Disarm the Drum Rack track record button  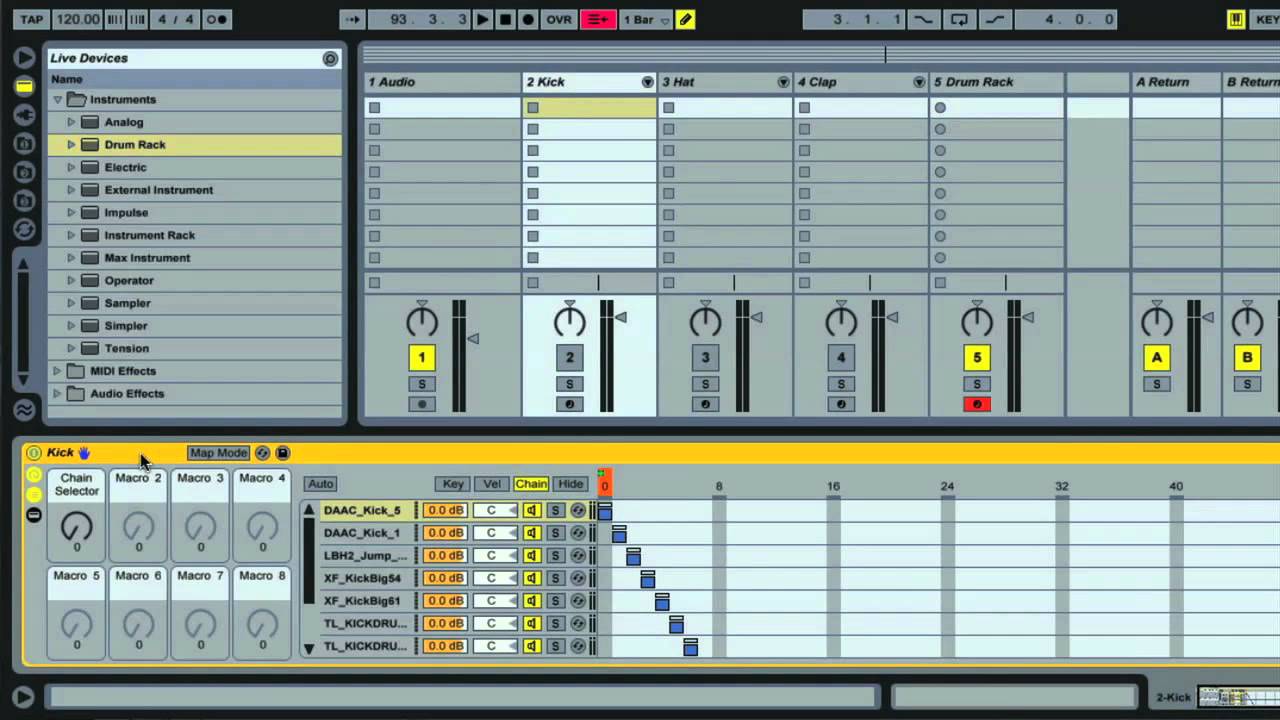coord(977,404)
